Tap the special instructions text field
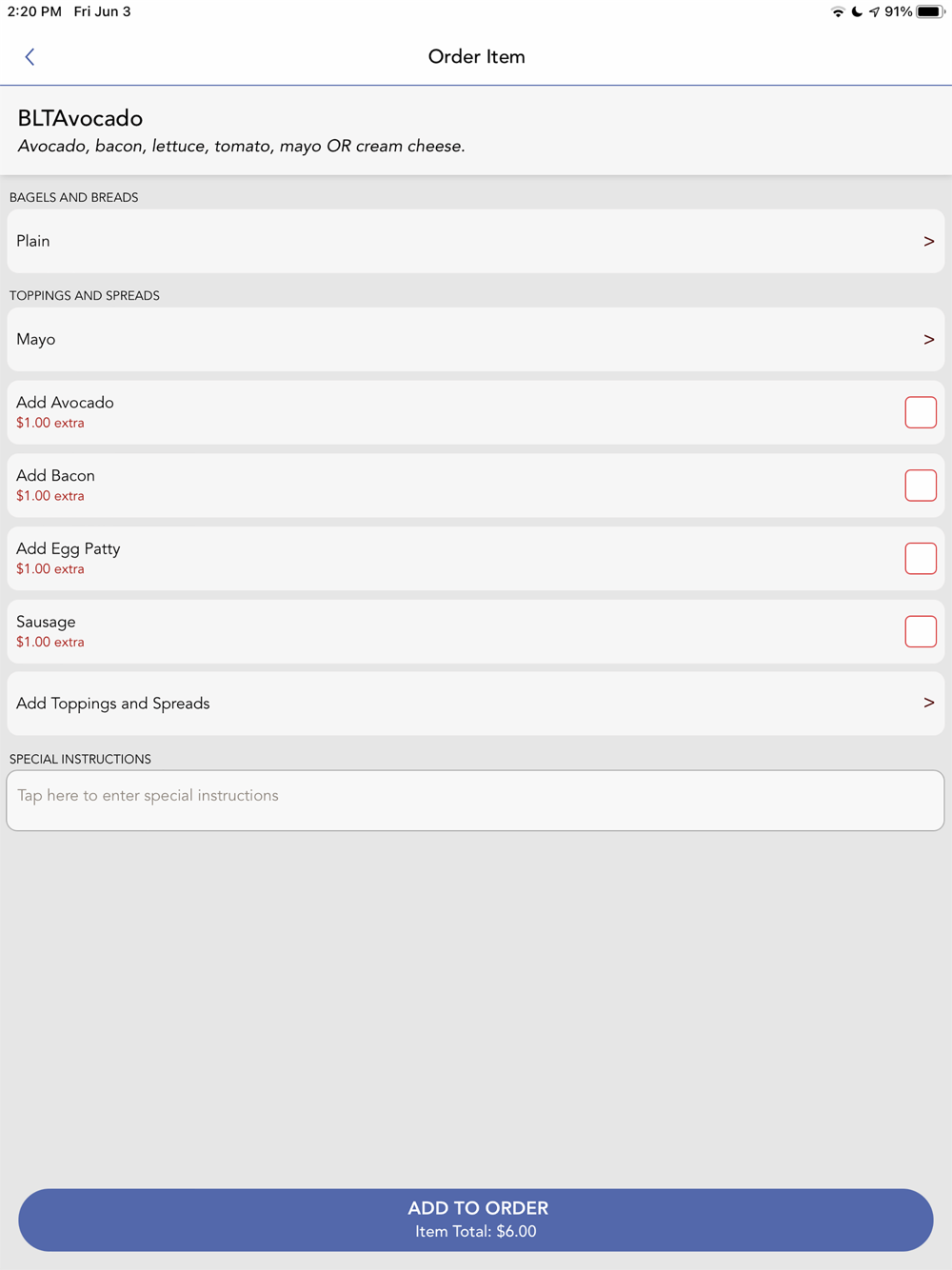This screenshot has width=952, height=1270. (x=476, y=801)
